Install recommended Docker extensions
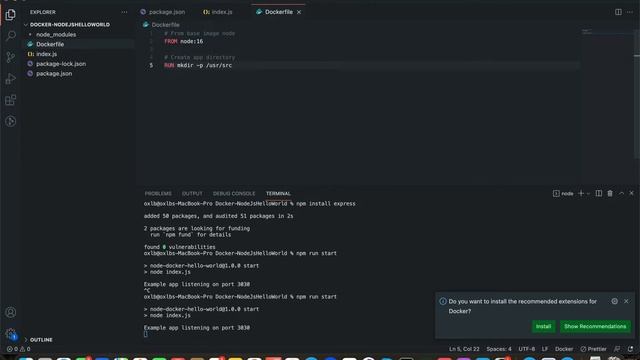 [543, 327]
